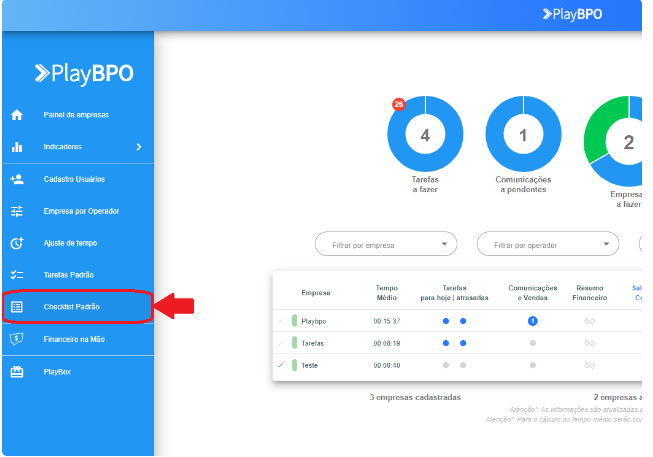Open Checklist Padrão menu item

pyautogui.click(x=78, y=307)
